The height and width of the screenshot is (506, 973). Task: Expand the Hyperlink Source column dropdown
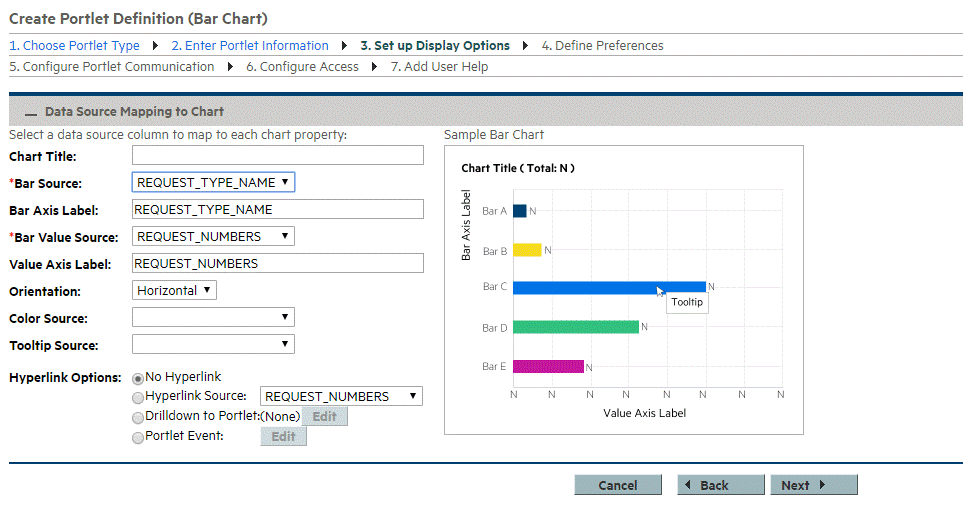point(341,397)
